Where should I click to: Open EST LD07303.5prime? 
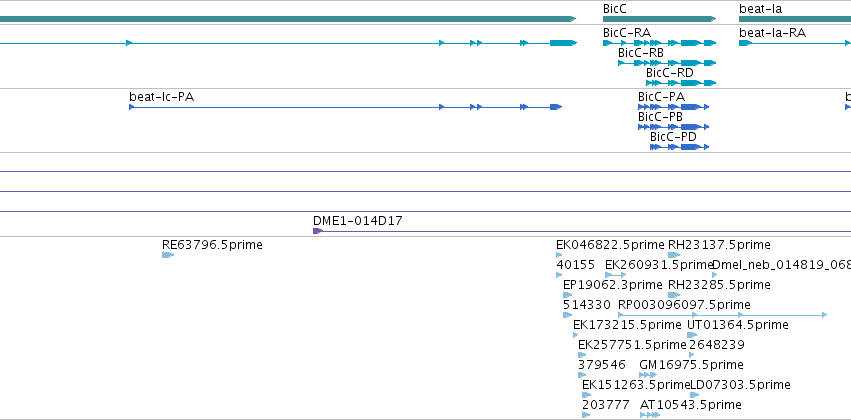(x=694, y=396)
